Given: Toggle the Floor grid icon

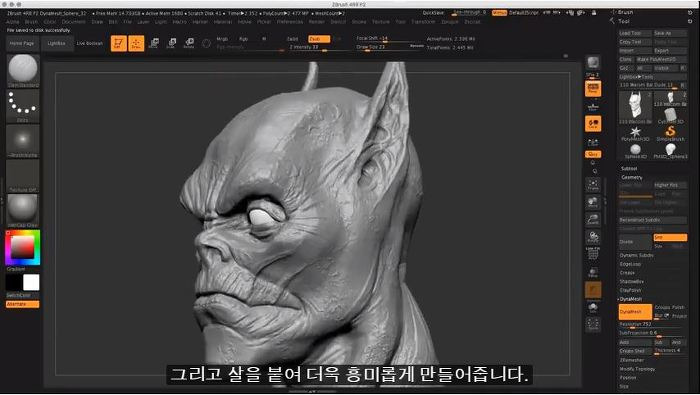Looking at the screenshot, I should pyautogui.click(x=593, y=107).
